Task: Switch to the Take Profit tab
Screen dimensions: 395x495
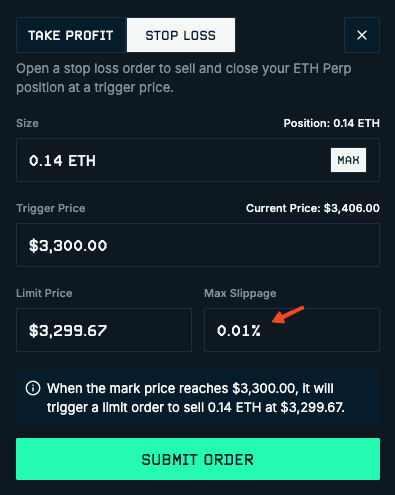Action: [x=71, y=35]
